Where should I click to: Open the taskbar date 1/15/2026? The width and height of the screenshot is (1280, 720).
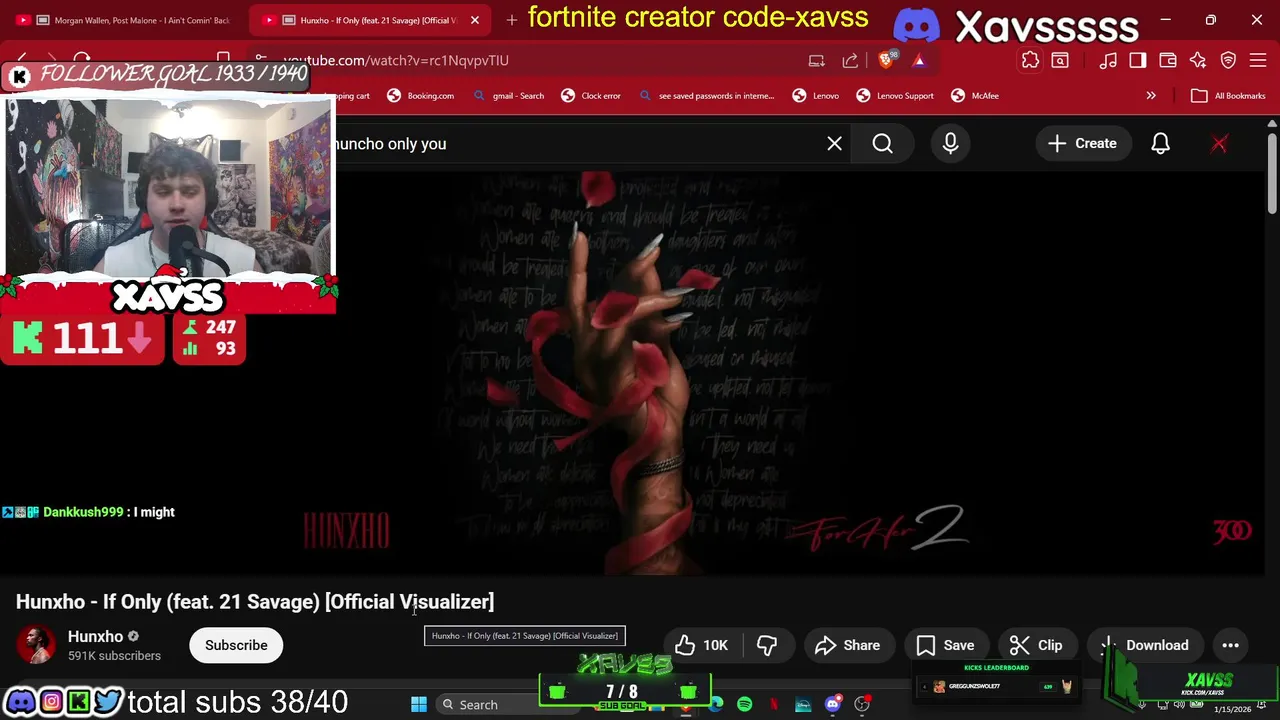[x=1232, y=709]
